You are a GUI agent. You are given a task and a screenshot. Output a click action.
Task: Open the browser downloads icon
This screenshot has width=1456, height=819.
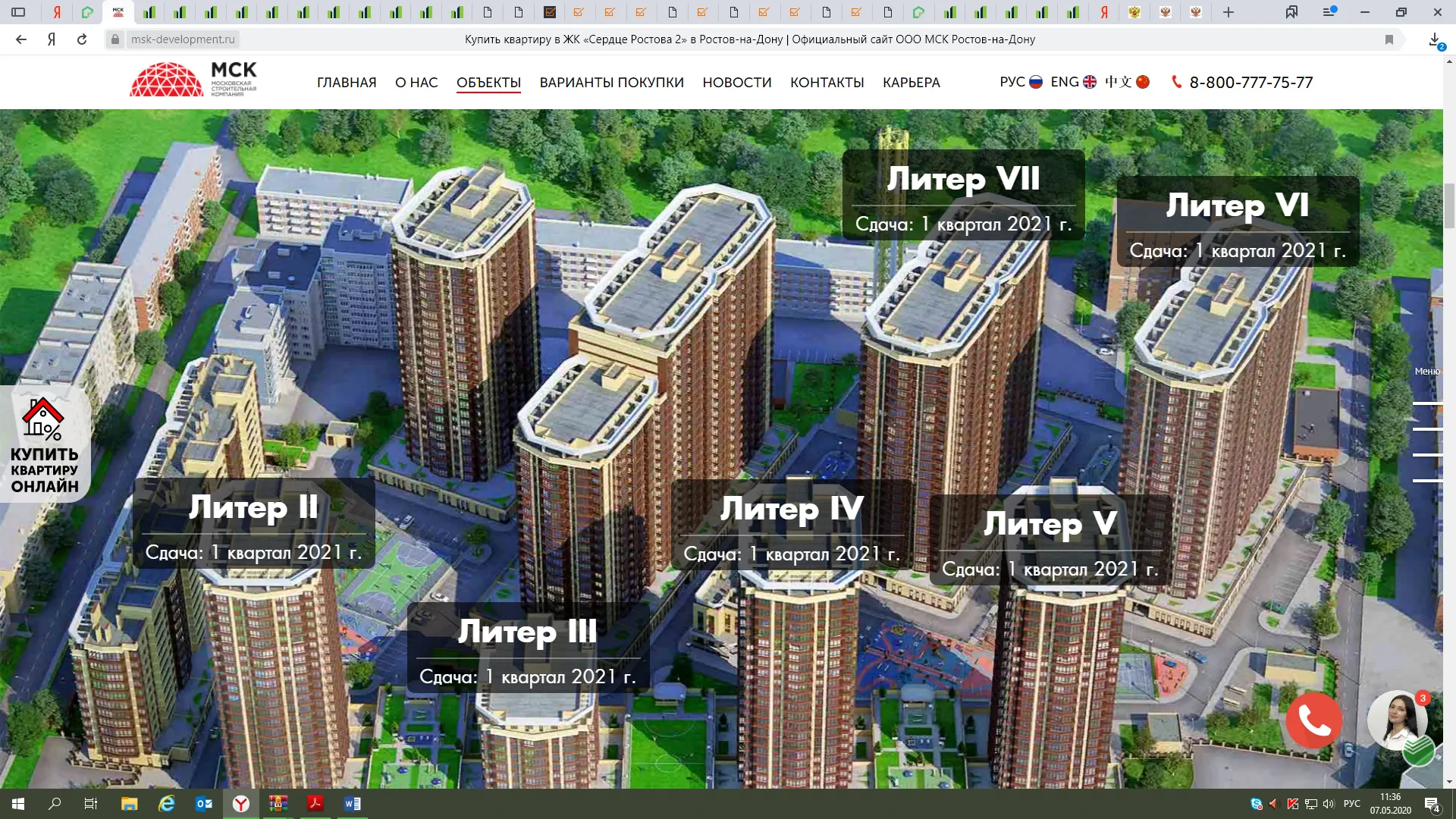[1434, 39]
